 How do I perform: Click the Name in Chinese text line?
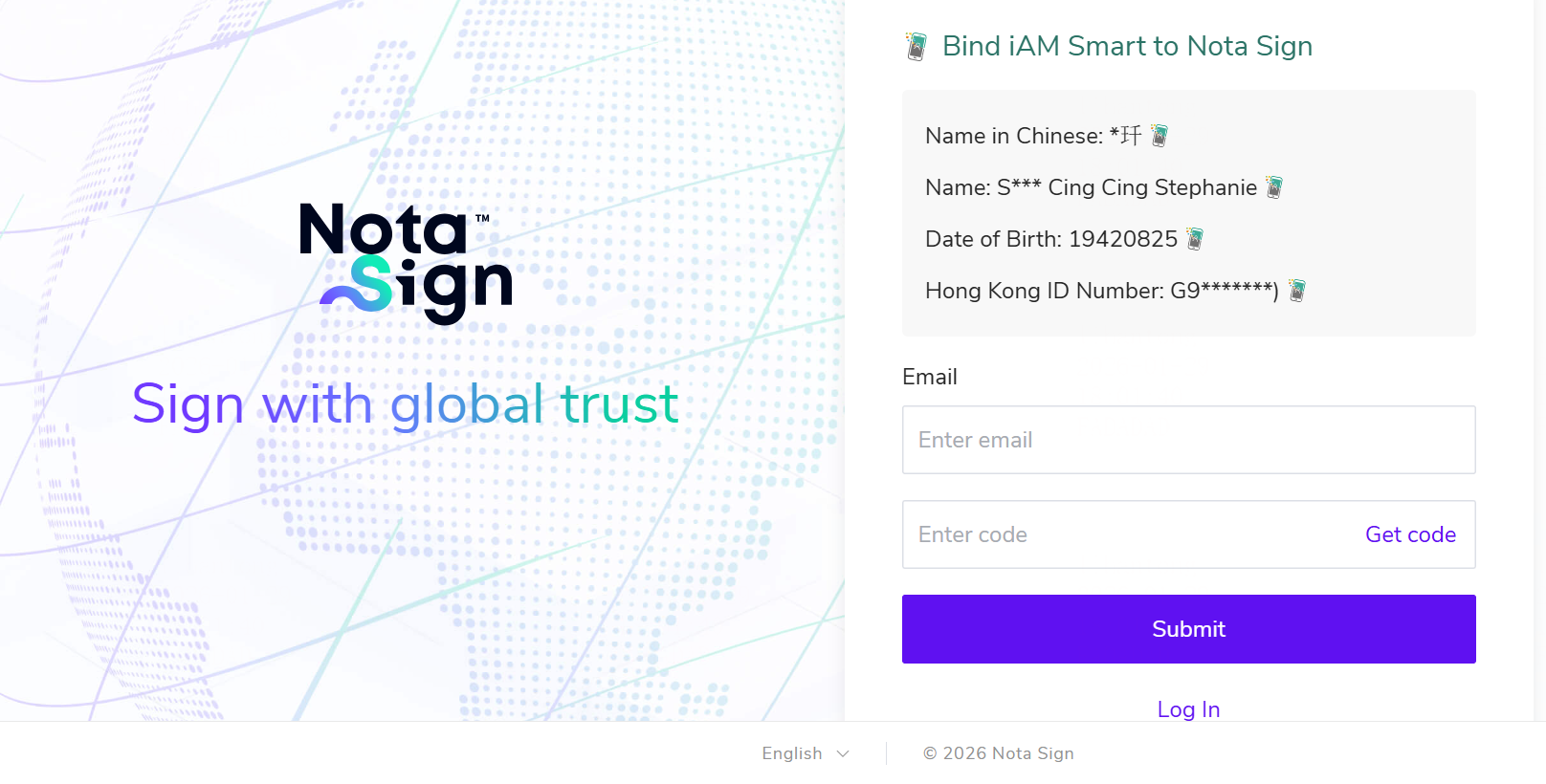tap(1032, 136)
